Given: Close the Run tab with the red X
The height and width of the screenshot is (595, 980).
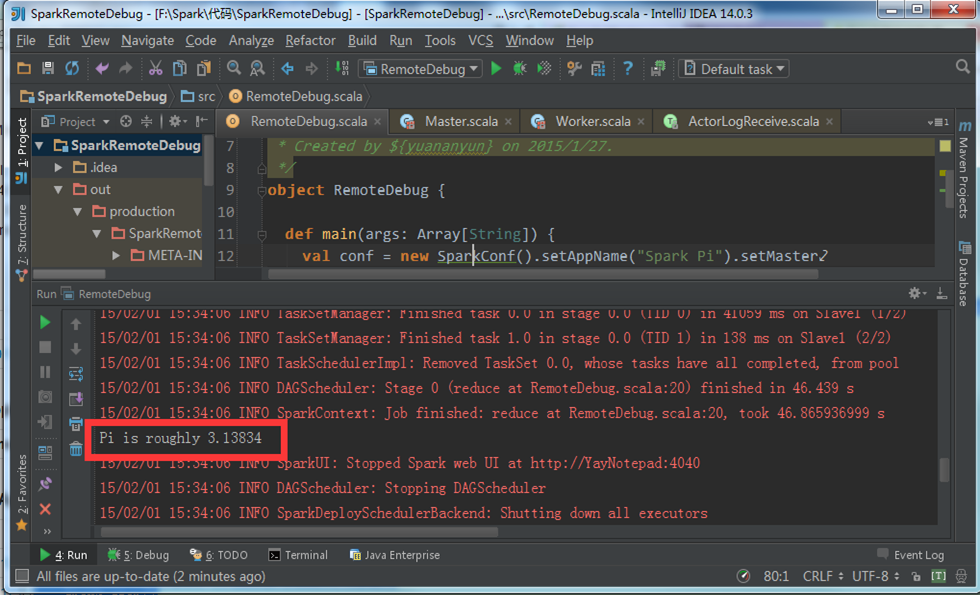Looking at the screenshot, I should click(45, 509).
